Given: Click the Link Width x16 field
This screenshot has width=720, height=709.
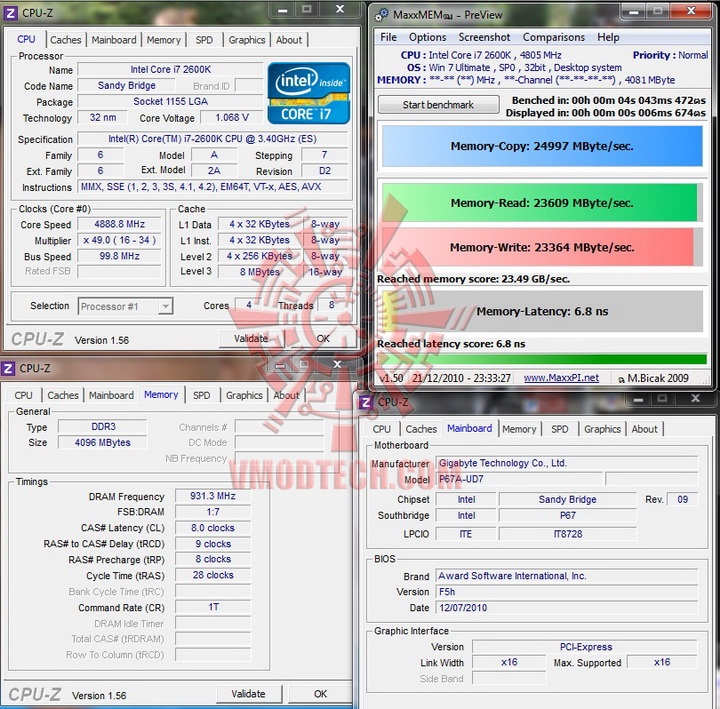Looking at the screenshot, I should pos(509,662).
